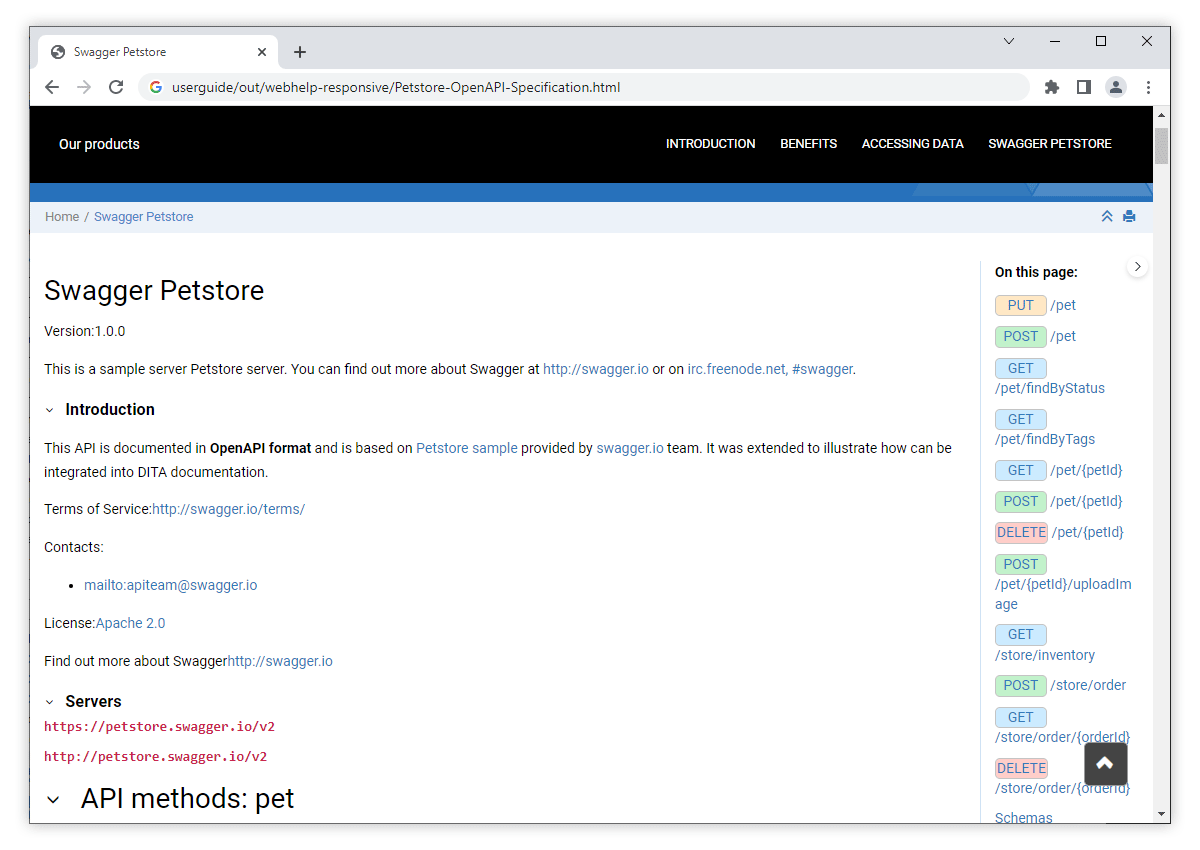Click the http://petstore.swagger.io/v2 server URL
This screenshot has height=850, width=1200.
tap(156, 757)
